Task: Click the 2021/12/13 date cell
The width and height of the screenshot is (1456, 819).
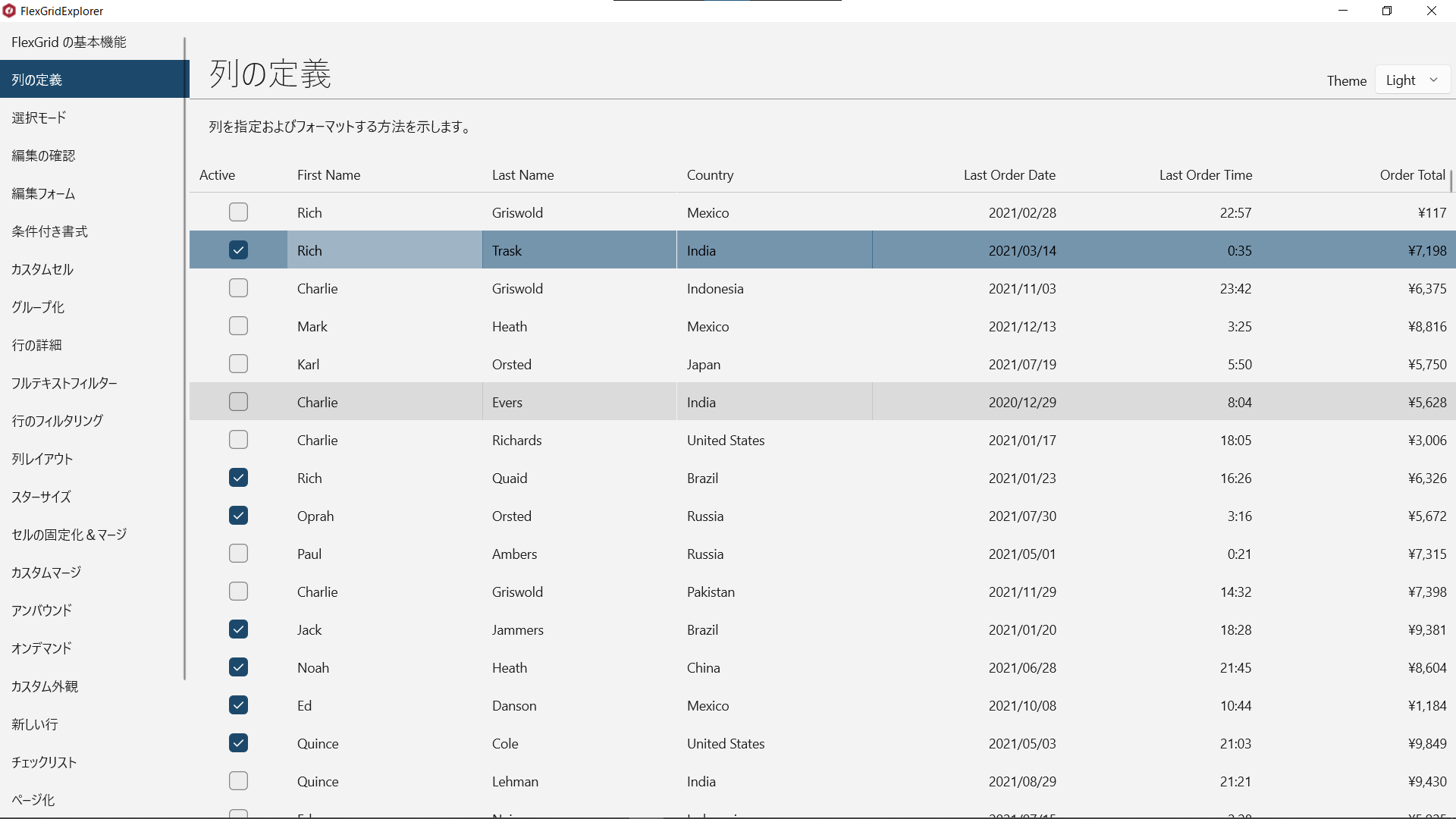Action: click(969, 326)
